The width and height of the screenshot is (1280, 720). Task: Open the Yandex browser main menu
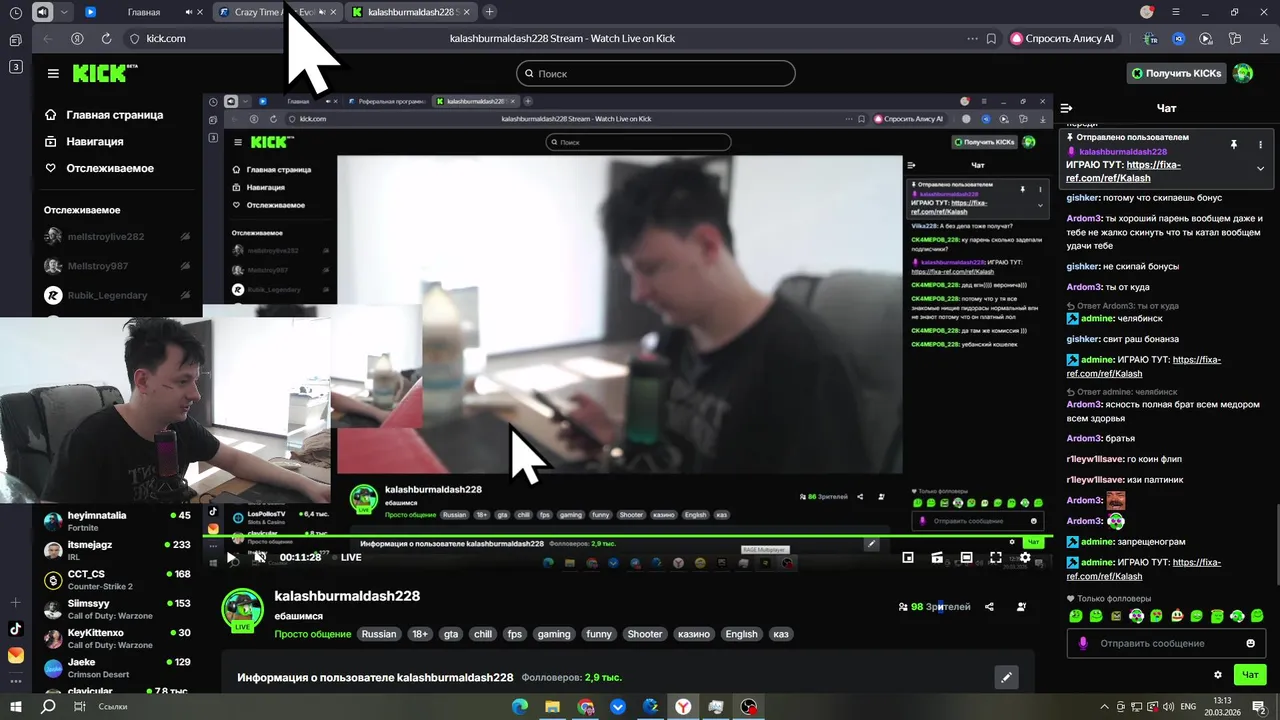tap(1176, 12)
